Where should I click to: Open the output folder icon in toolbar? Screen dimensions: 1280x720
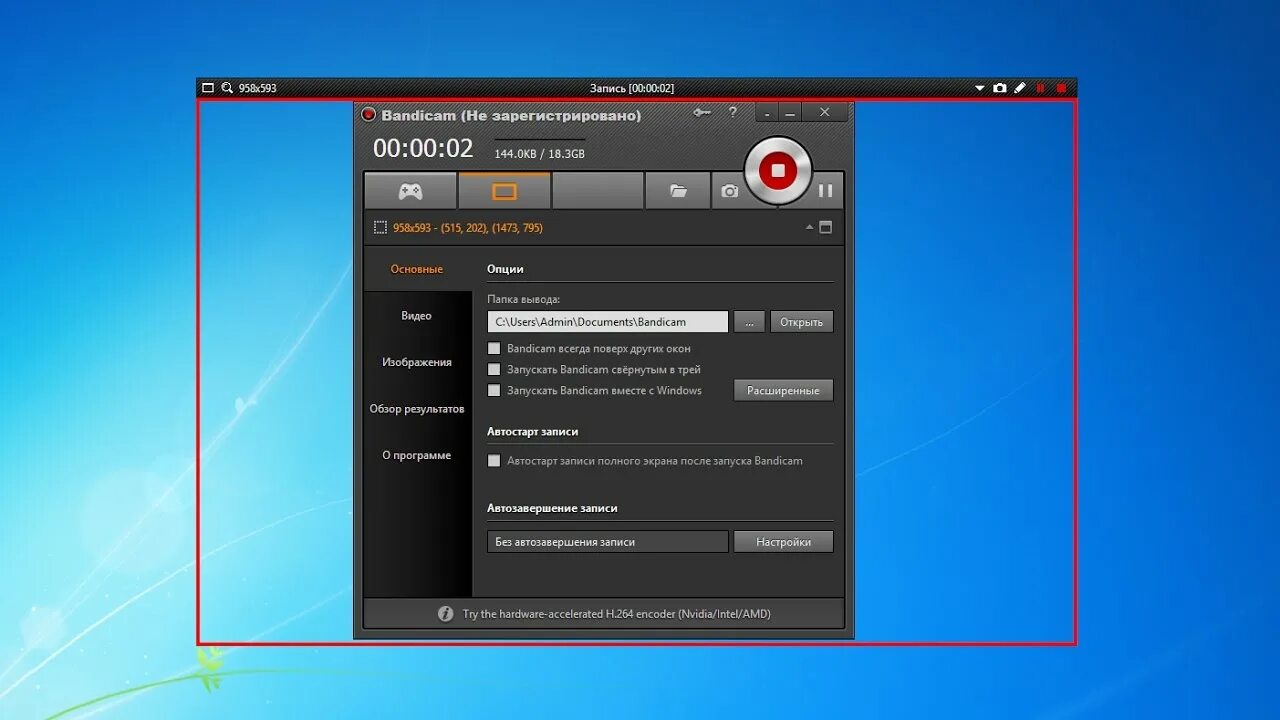[678, 191]
